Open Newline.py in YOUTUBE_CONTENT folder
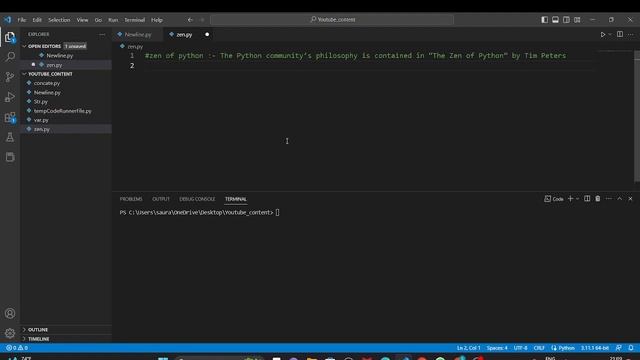The image size is (640, 360). click(47, 93)
